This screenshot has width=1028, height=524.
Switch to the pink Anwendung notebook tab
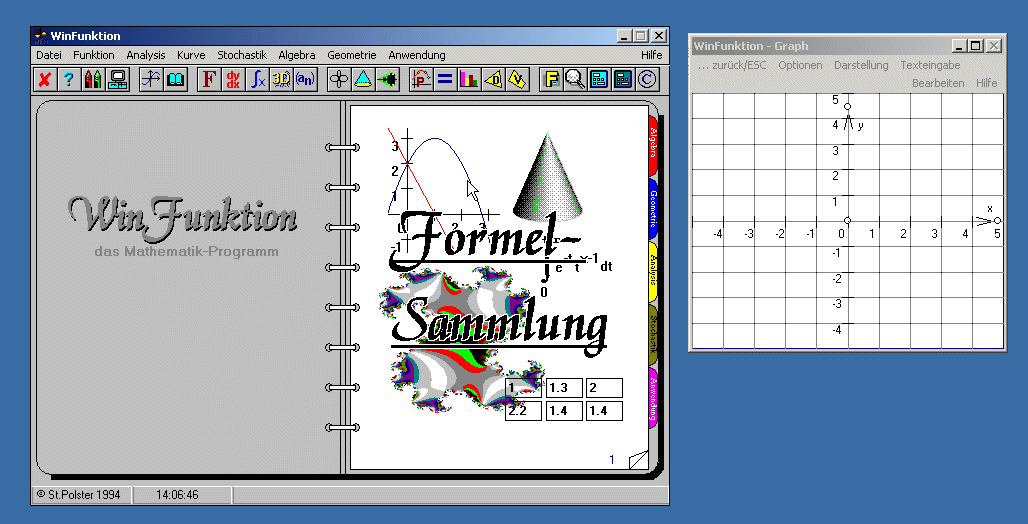pos(653,399)
